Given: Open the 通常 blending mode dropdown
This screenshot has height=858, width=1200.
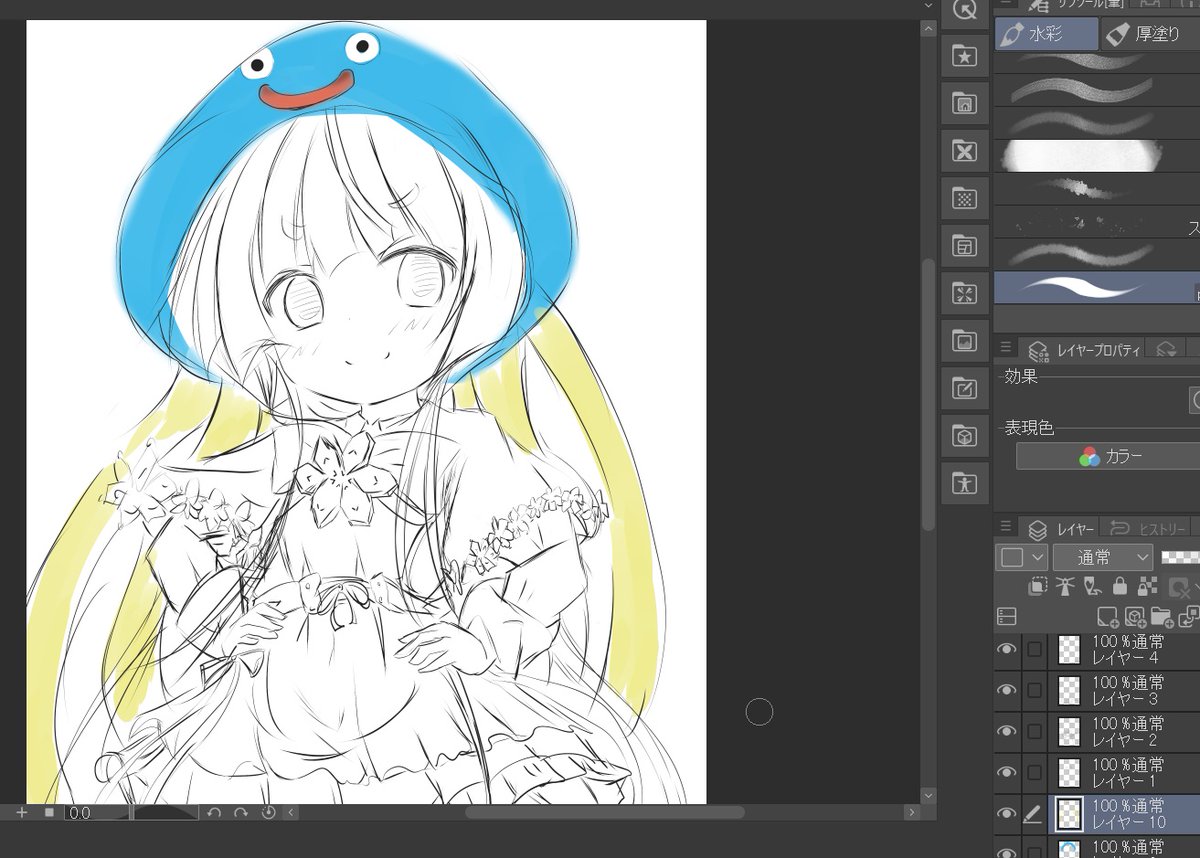Looking at the screenshot, I should [1103, 557].
